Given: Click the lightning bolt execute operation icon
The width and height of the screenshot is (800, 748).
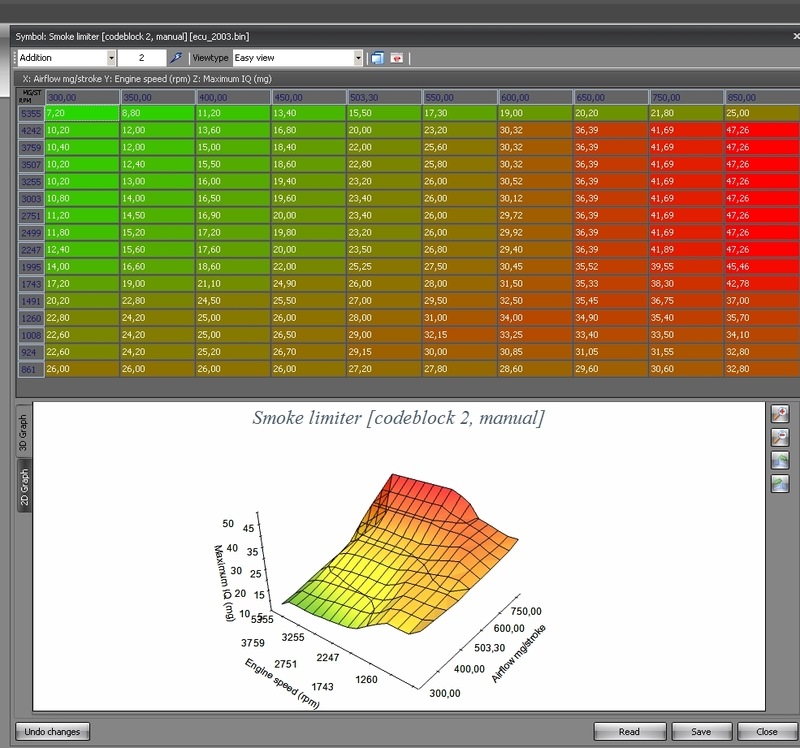Looking at the screenshot, I should pyautogui.click(x=177, y=58).
